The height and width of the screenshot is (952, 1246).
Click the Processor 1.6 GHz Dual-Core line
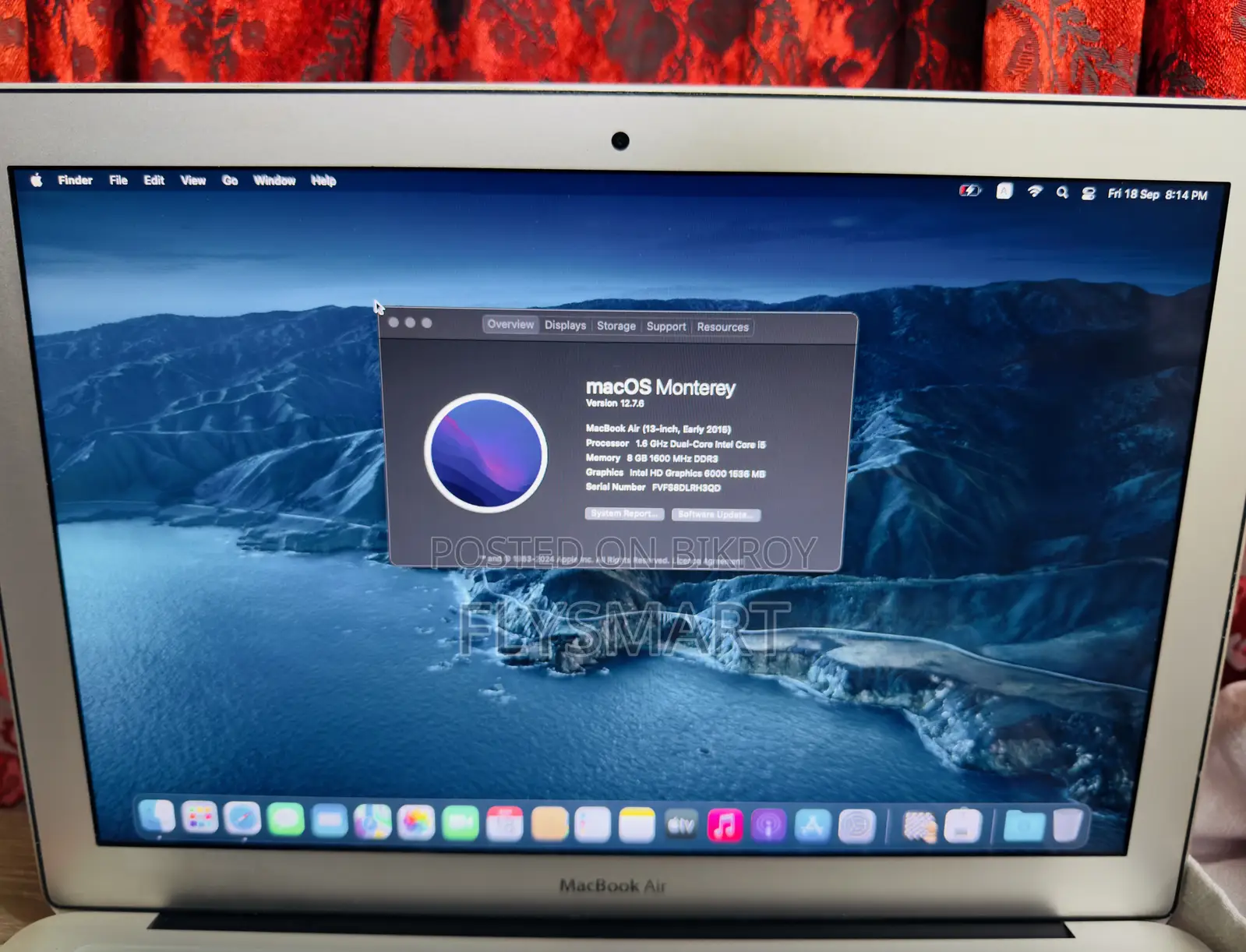[676, 443]
